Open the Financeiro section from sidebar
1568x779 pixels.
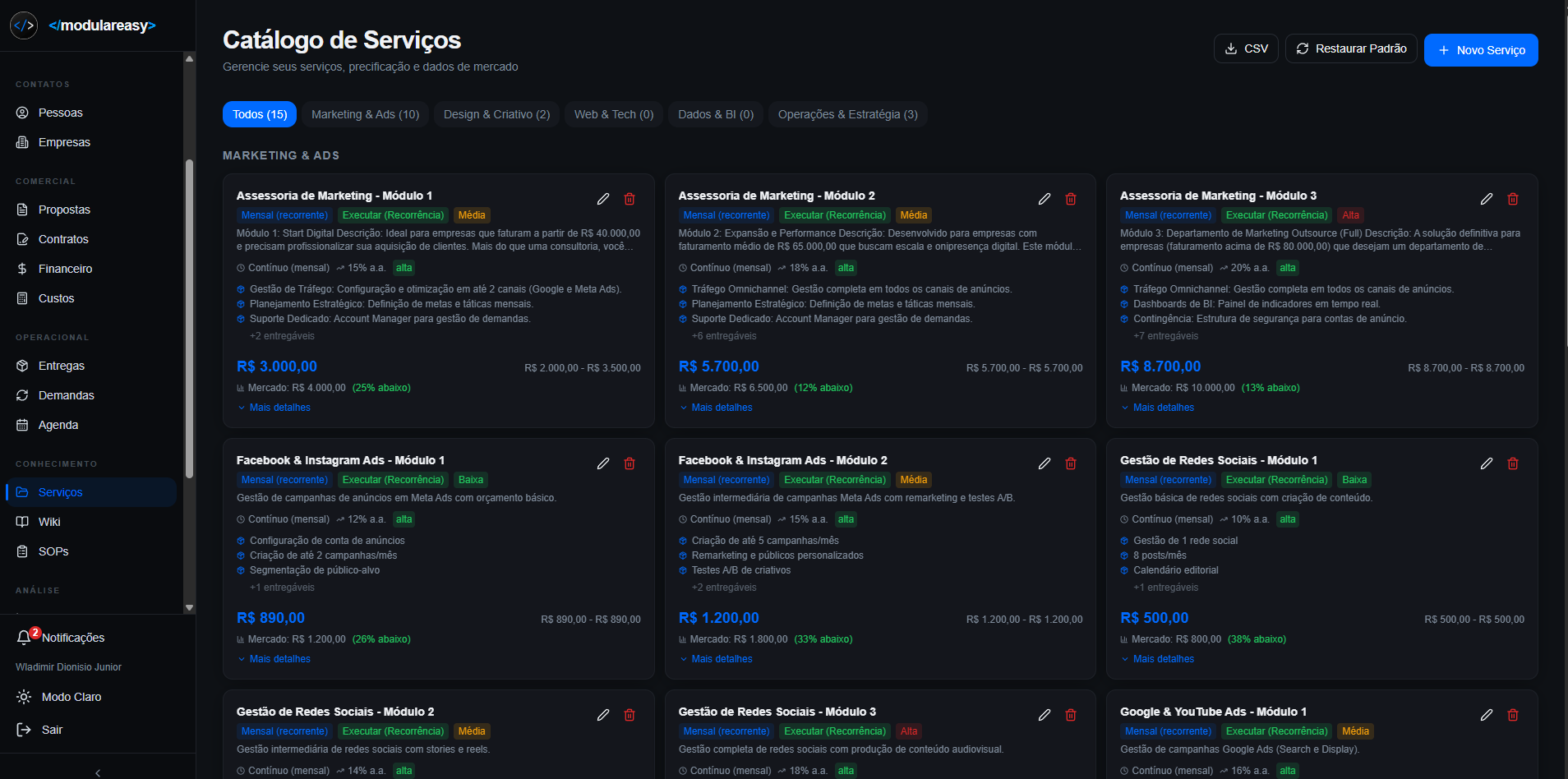[x=66, y=269]
